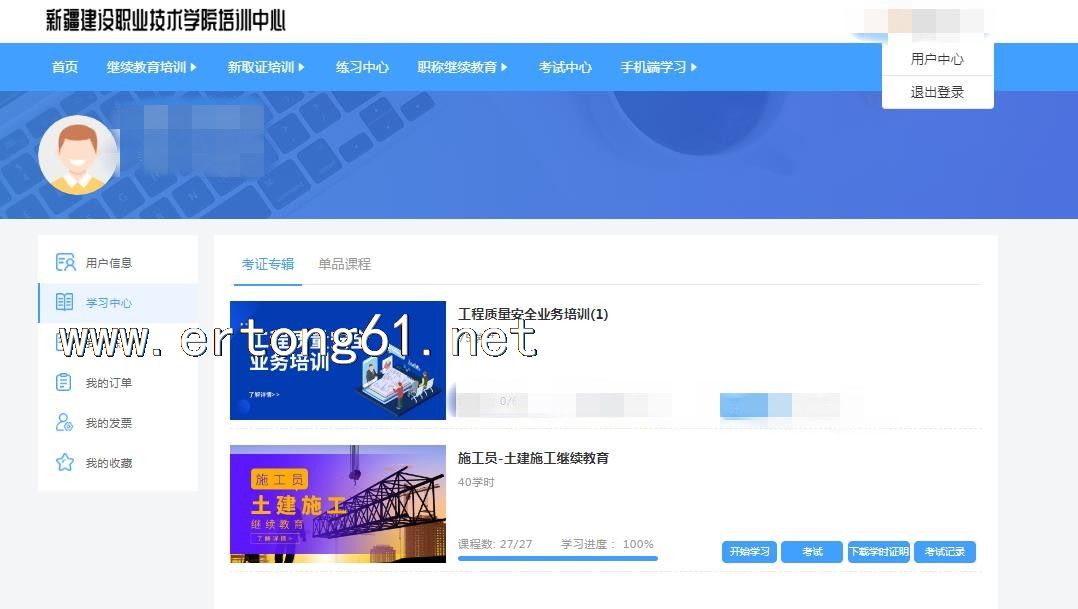1078x609 pixels.
Task: Click the 用户信息 sidebar icon
Action: pos(65,263)
